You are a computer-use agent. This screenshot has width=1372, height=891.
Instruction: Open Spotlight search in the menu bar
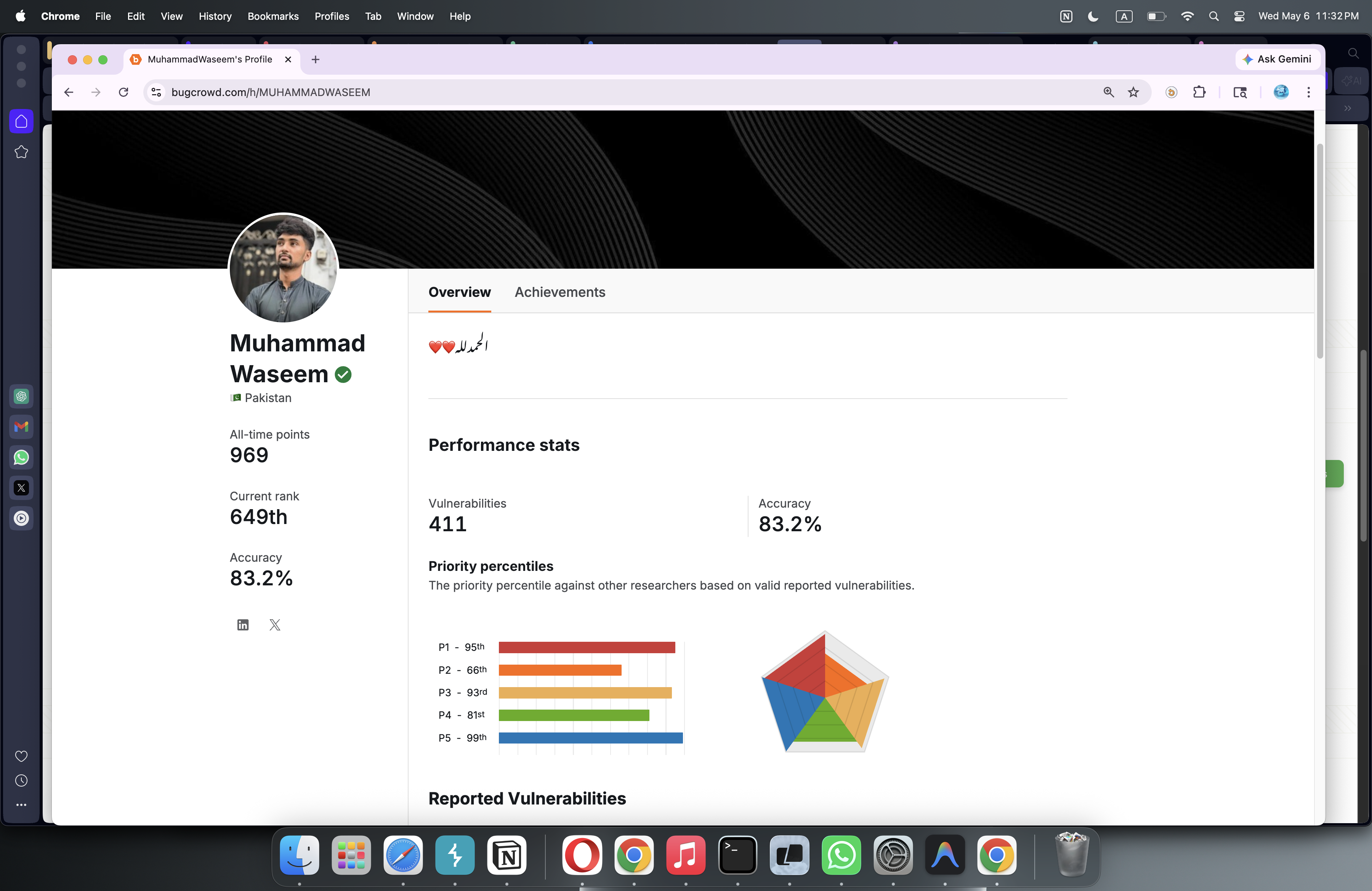pos(1214,16)
